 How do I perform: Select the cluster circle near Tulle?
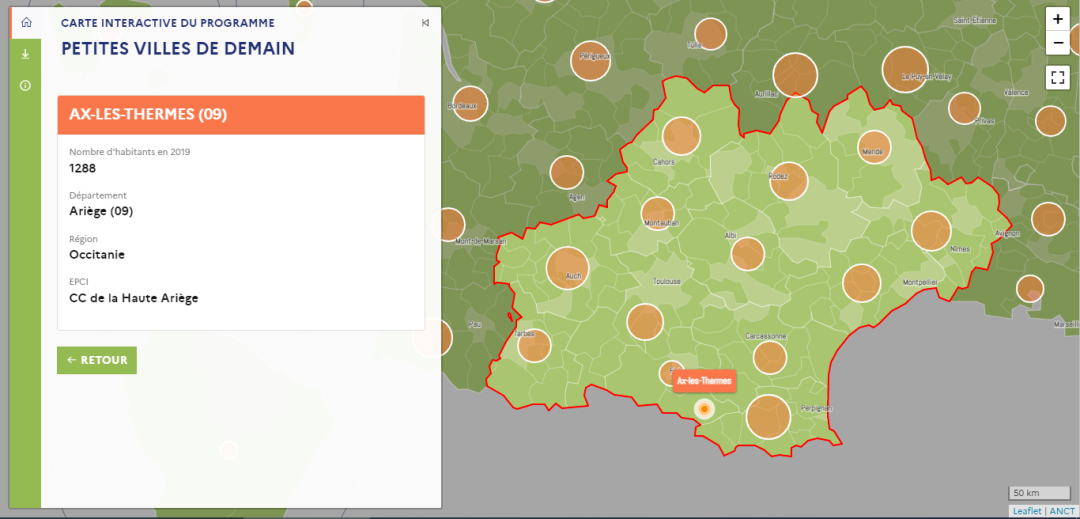pos(710,34)
